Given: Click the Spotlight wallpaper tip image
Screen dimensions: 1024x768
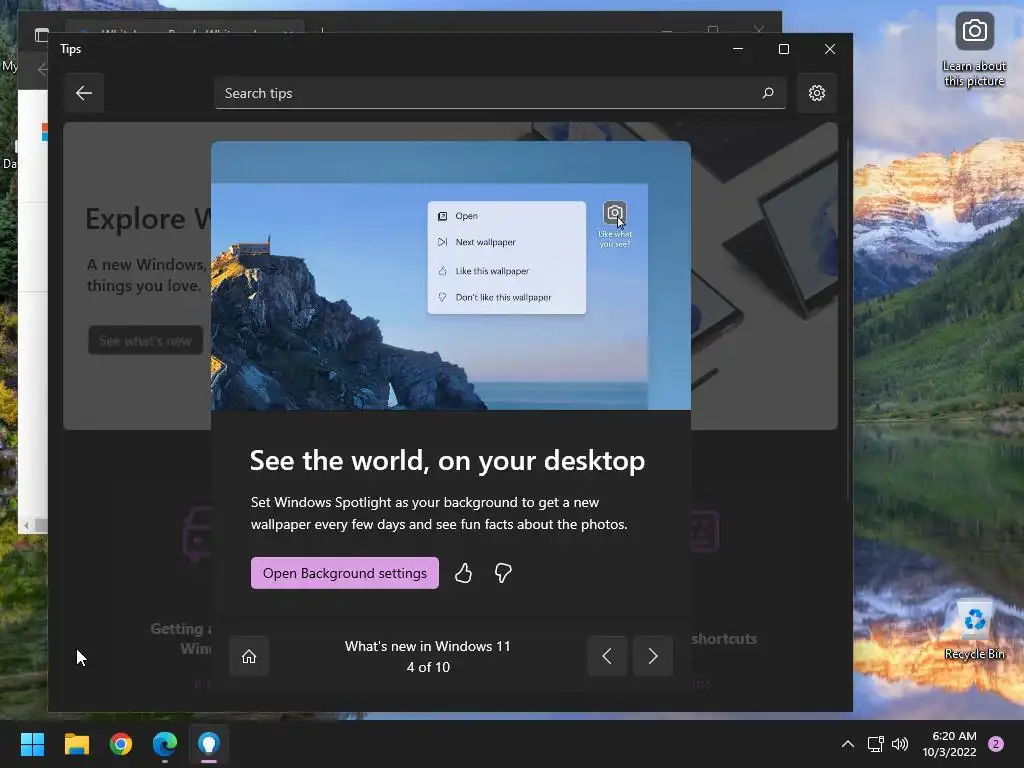Looking at the screenshot, I should coord(451,276).
